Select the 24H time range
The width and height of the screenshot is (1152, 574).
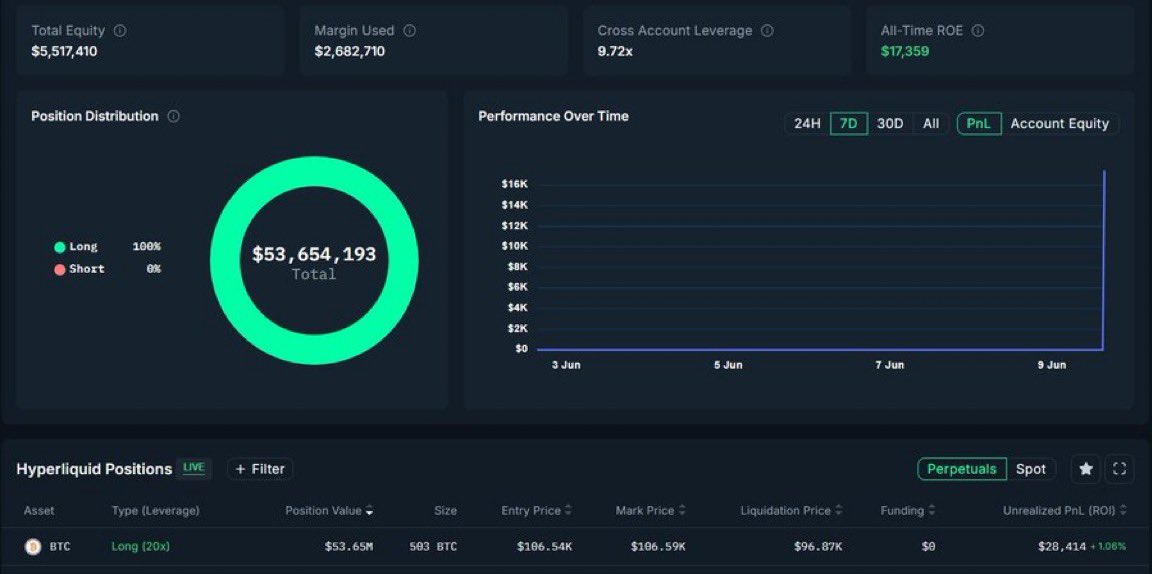807,123
